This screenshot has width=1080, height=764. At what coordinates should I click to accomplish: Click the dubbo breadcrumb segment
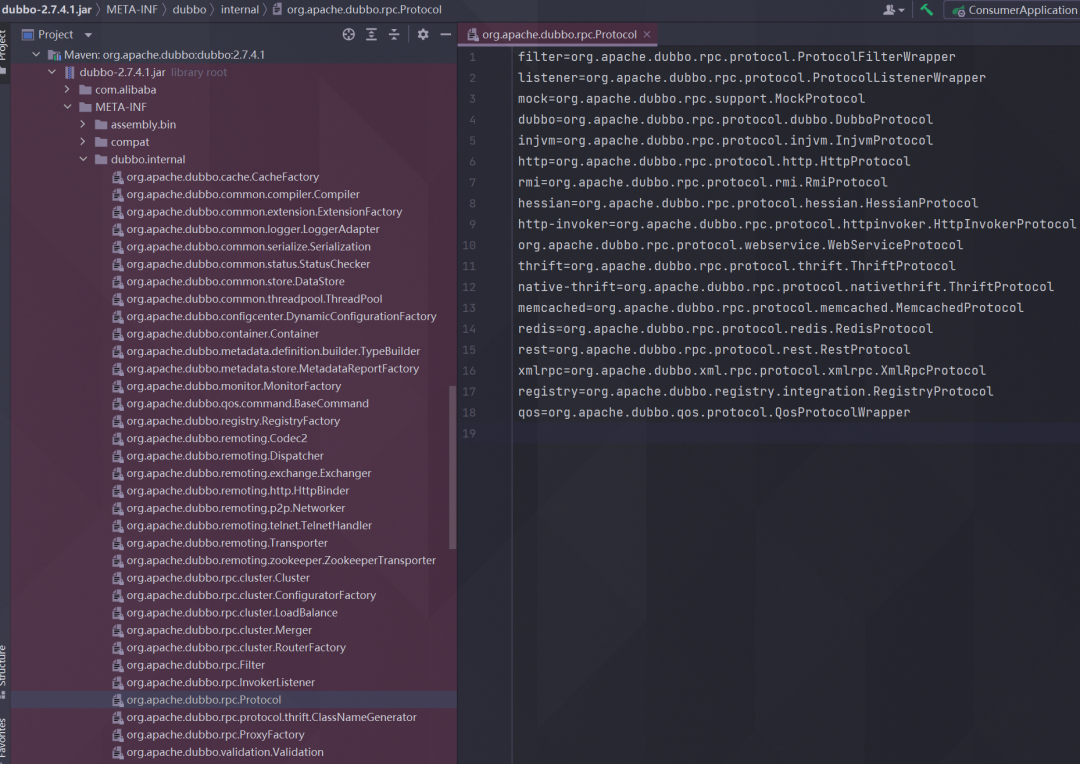189,10
